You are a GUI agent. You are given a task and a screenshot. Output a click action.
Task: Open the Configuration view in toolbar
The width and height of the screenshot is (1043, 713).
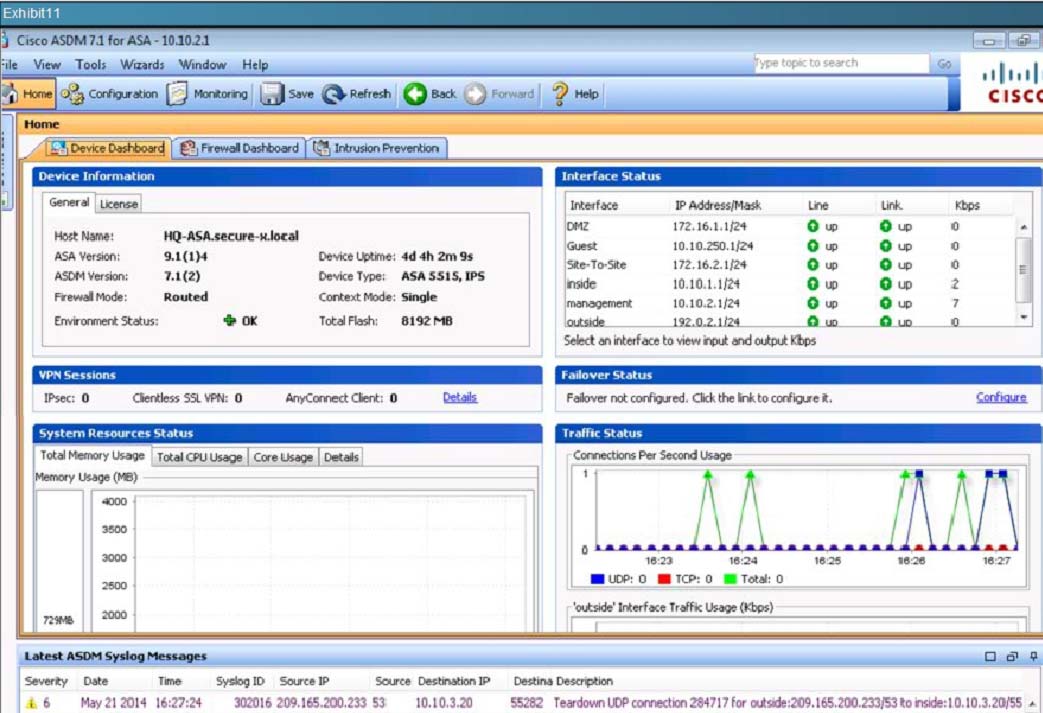[x=110, y=94]
